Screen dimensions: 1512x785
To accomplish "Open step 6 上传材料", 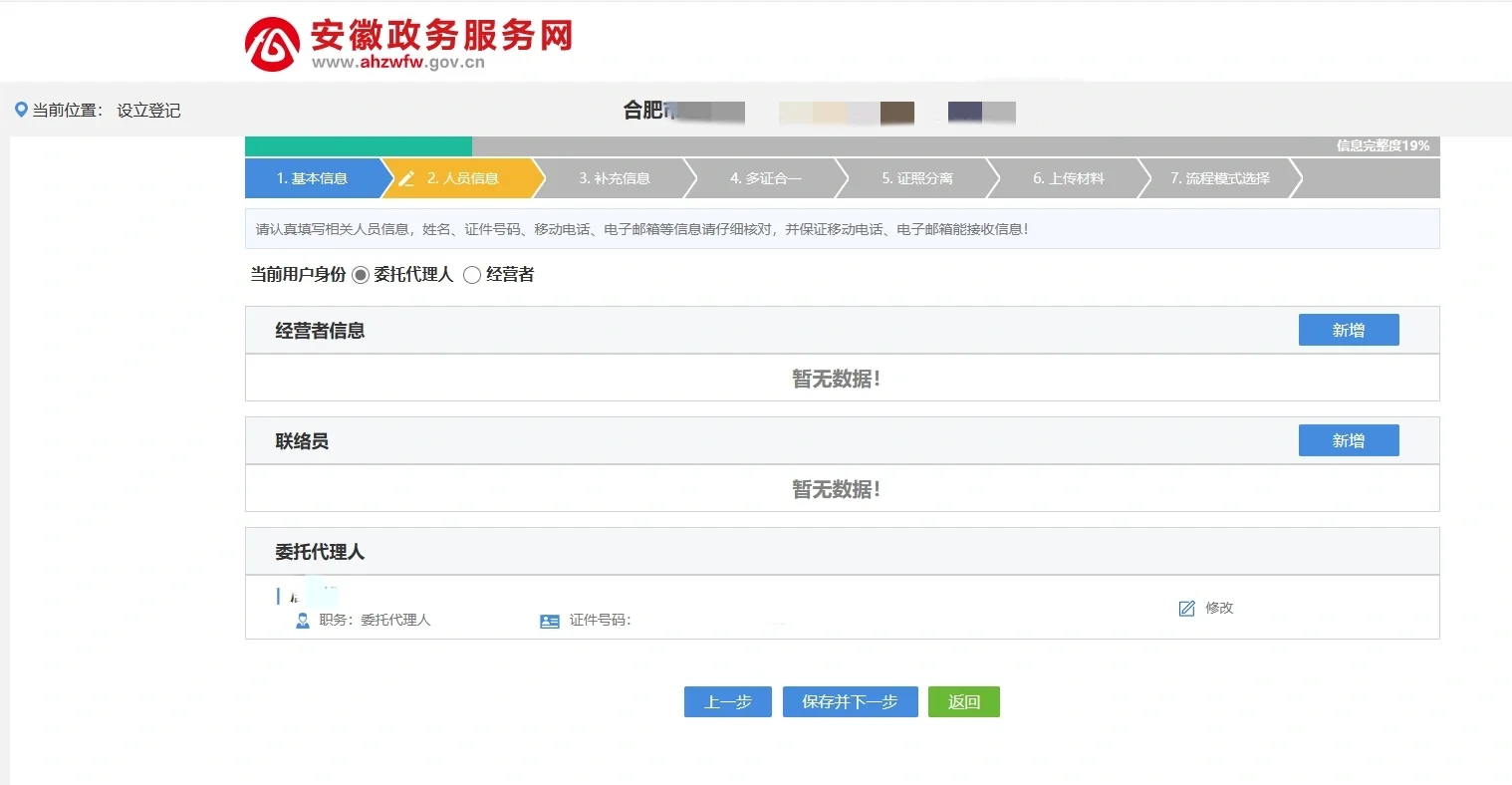I will [1068, 179].
